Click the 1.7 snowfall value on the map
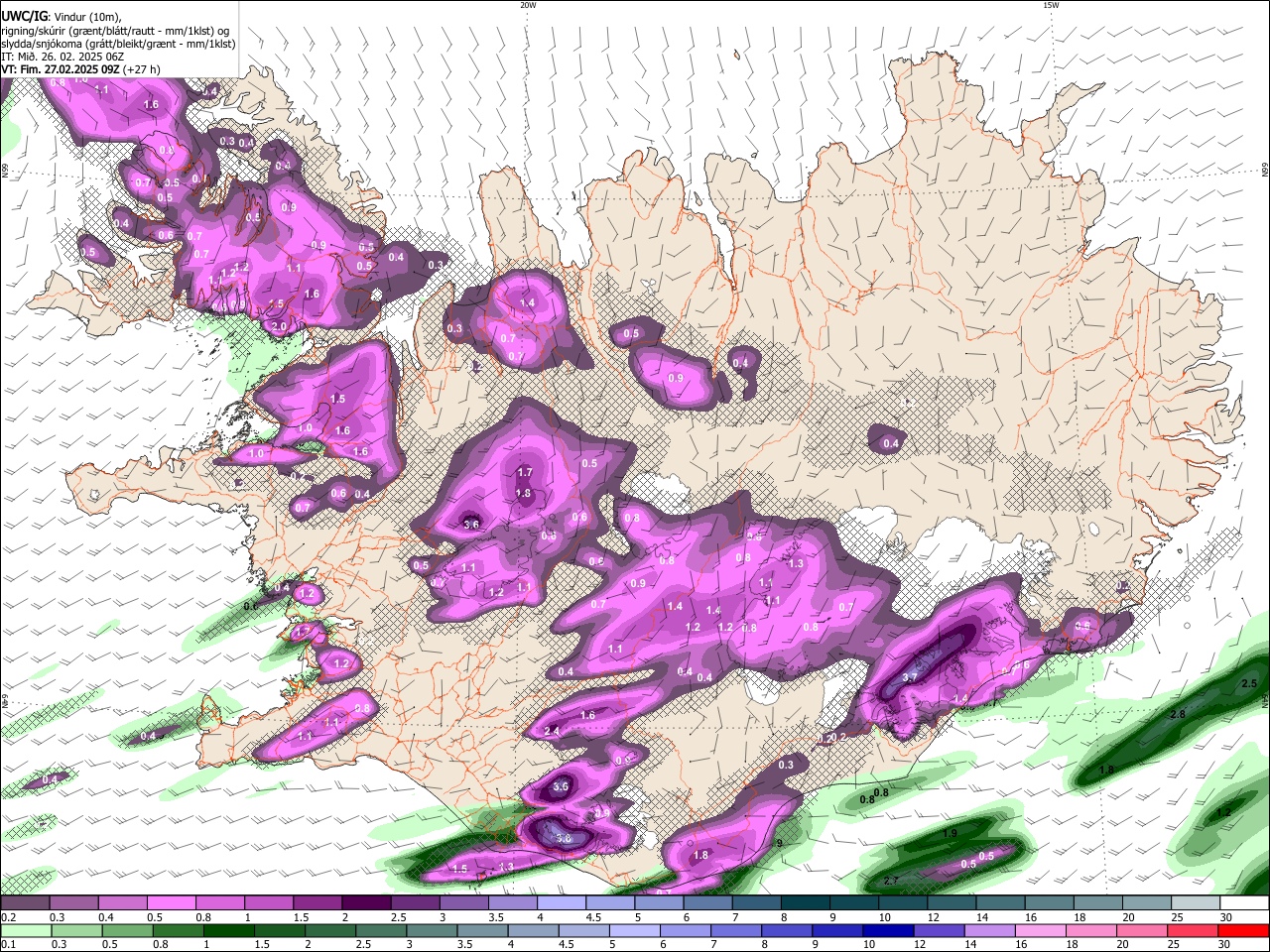Viewport: 1270px width, 952px height. pyautogui.click(x=525, y=473)
